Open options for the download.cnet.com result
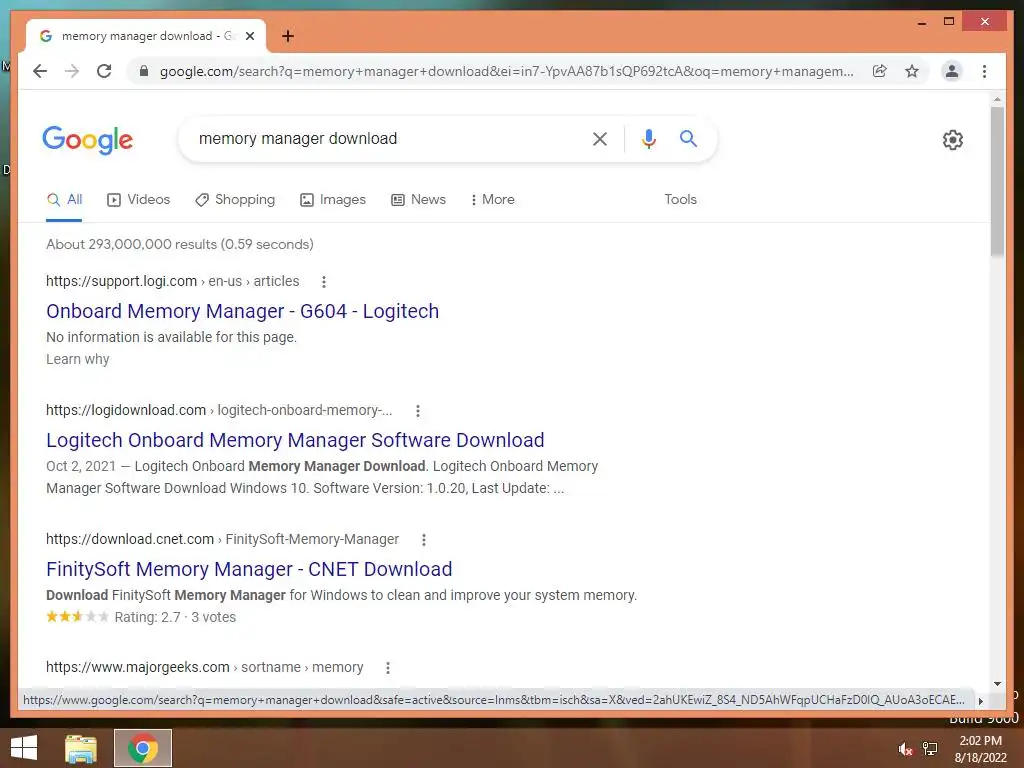The width and height of the screenshot is (1024, 768). [424, 539]
